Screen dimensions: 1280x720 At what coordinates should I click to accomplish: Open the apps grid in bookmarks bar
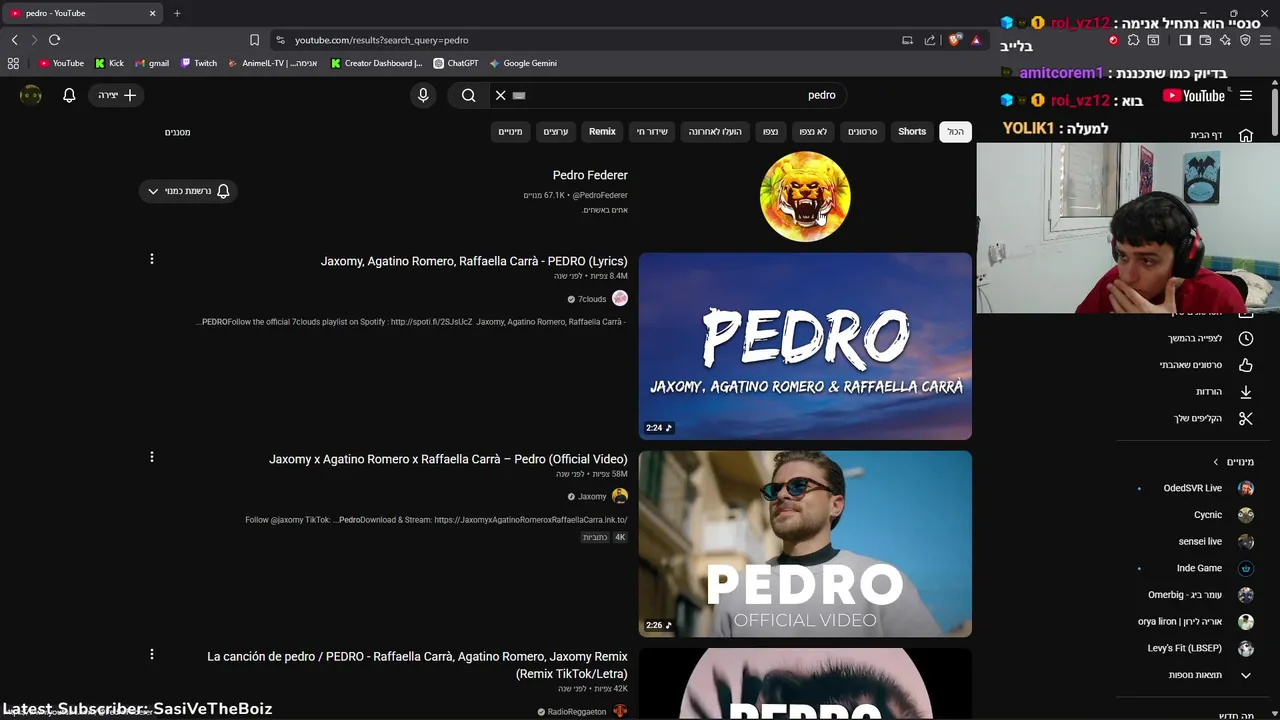coord(13,63)
